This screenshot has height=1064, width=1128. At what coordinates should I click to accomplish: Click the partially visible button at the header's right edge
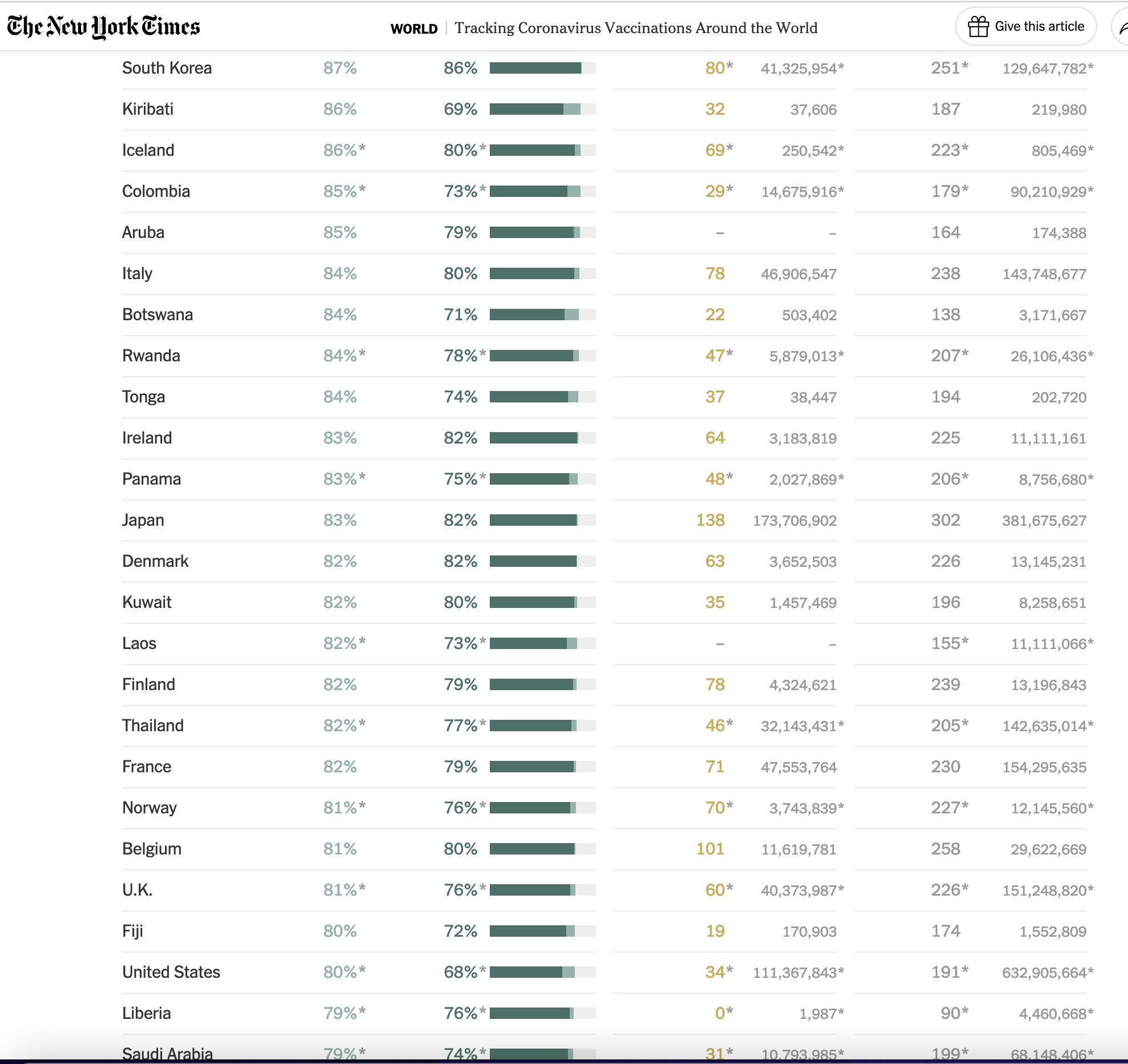click(1121, 26)
